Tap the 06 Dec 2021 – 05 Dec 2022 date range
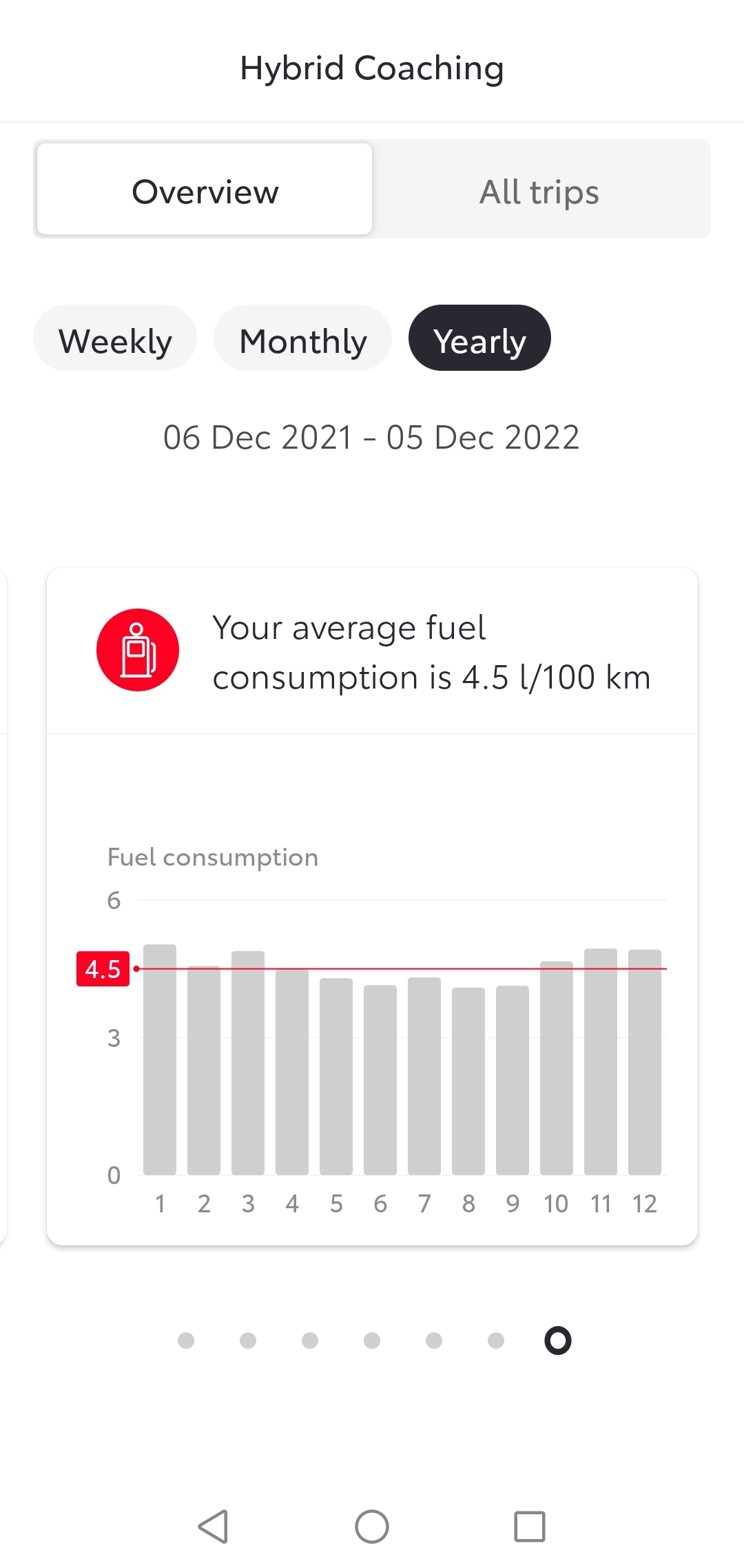 [x=371, y=437]
